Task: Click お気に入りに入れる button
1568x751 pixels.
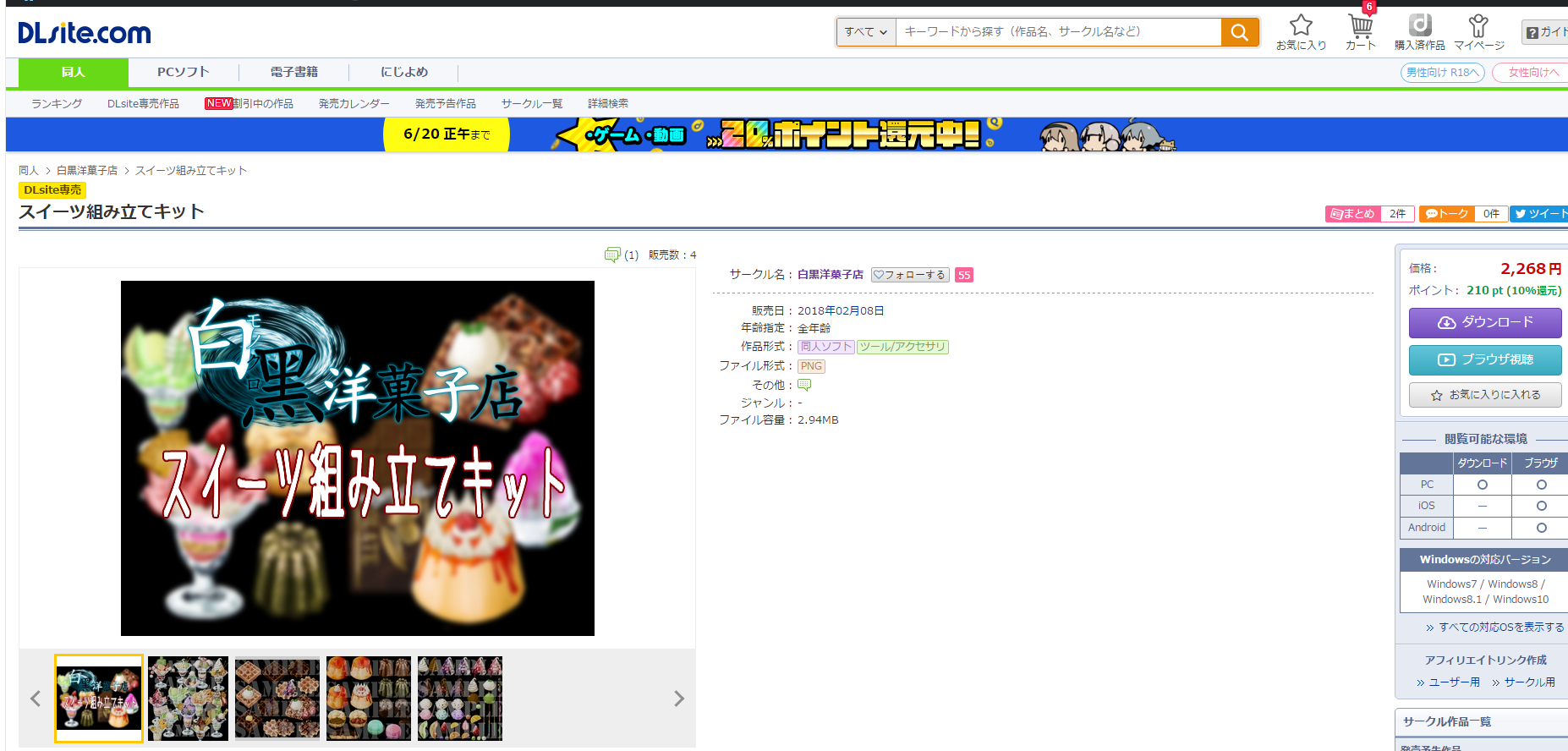Action: coord(1485,395)
